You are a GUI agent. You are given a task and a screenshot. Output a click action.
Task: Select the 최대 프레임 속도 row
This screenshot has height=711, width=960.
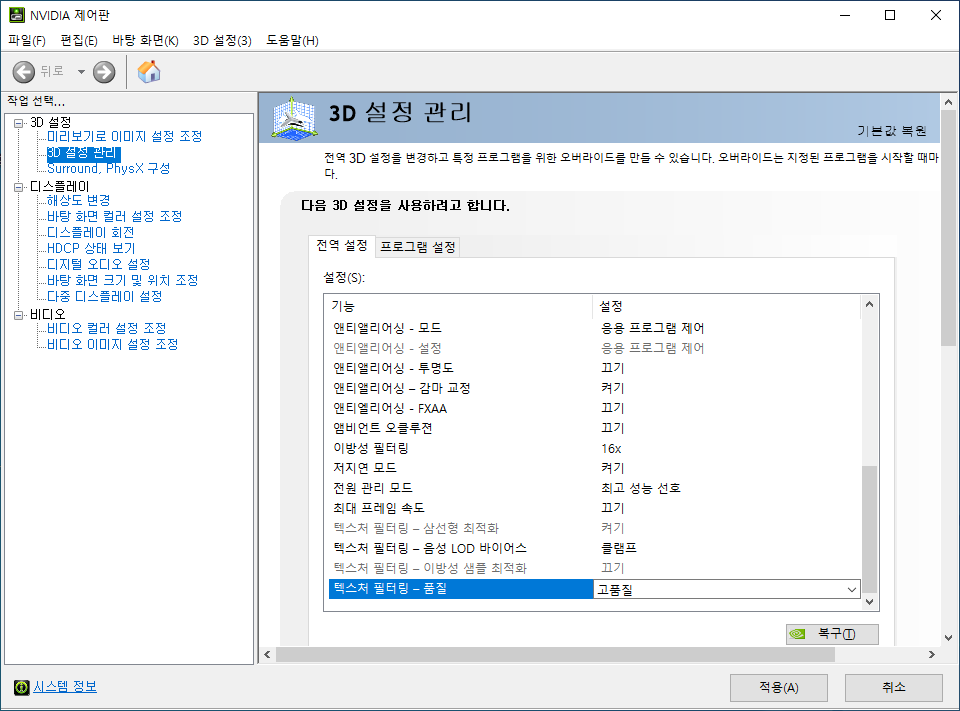594,508
